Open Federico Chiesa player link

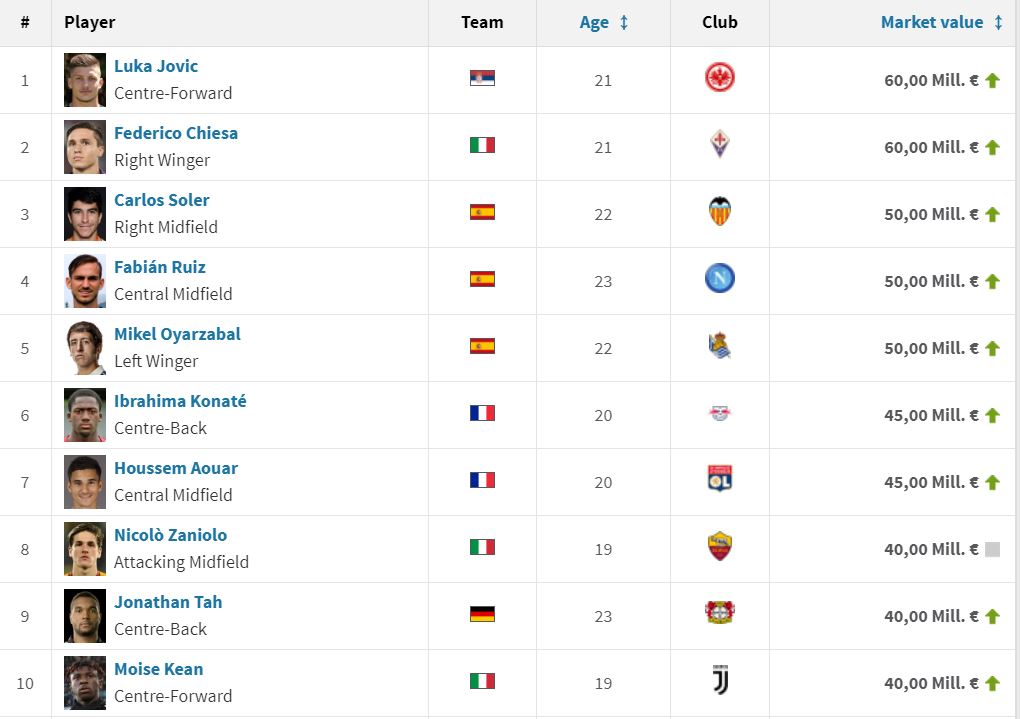176,133
